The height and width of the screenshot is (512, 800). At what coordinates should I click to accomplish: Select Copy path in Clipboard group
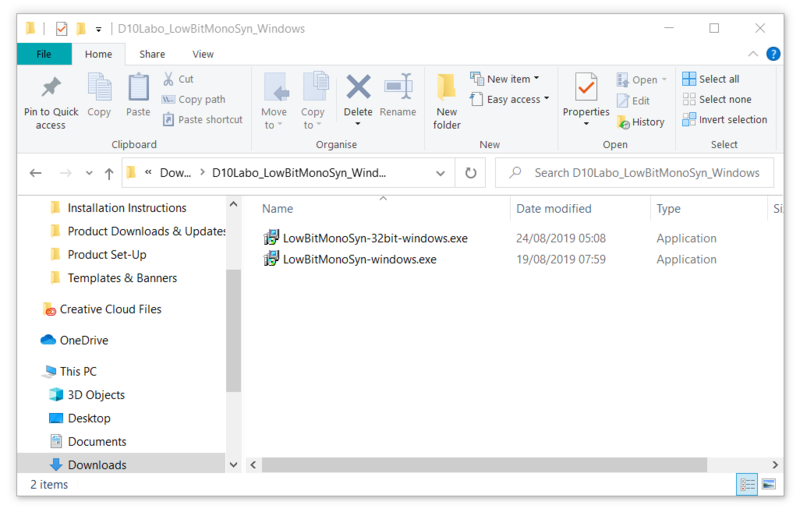coord(194,99)
